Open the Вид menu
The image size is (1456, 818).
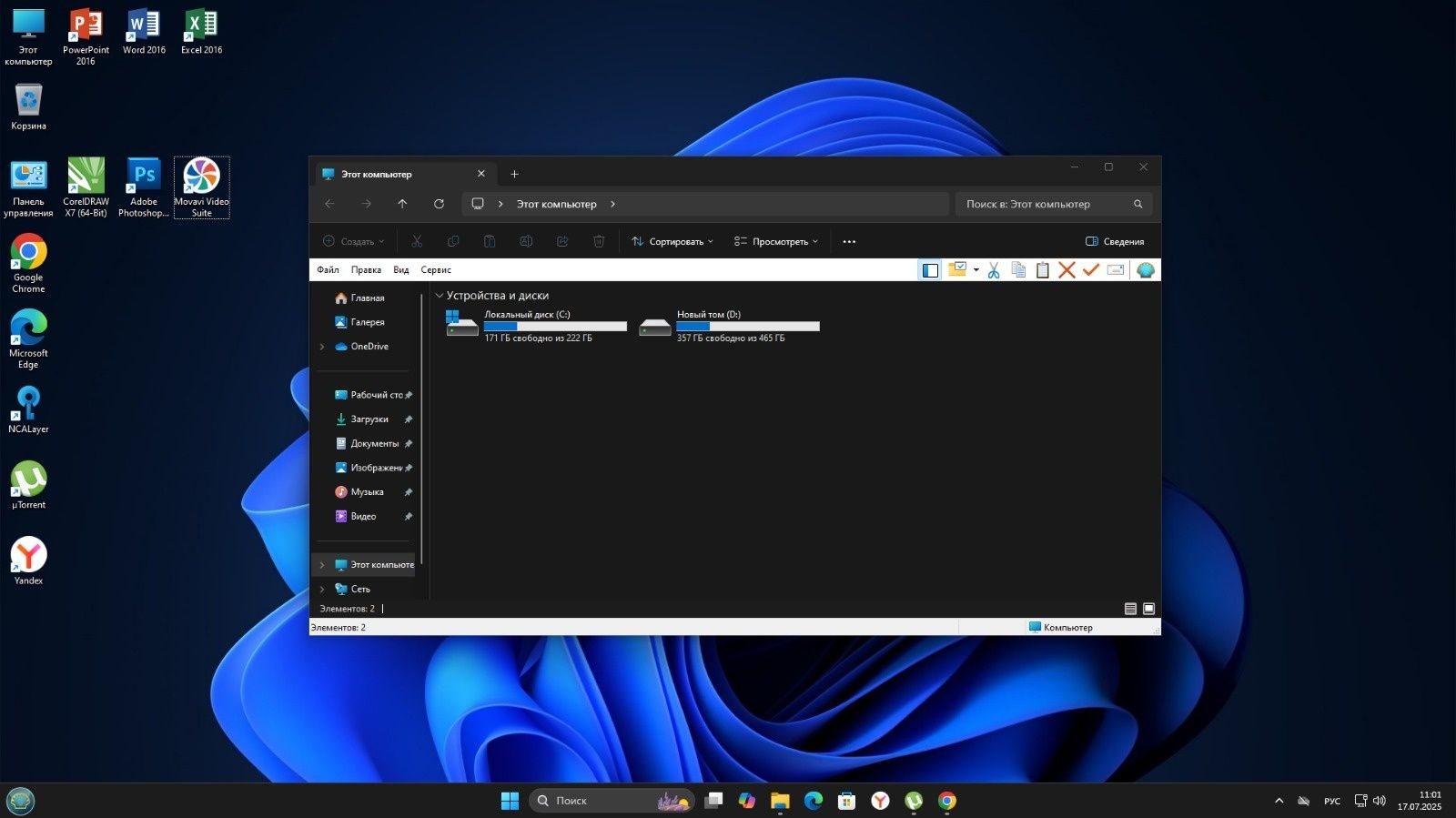401,270
